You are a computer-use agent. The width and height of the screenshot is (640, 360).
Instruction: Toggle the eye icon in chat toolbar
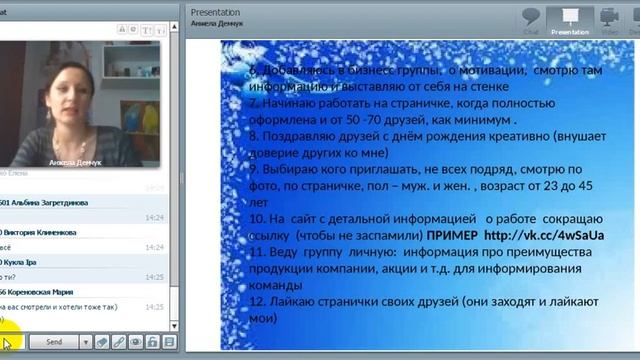tap(136, 342)
